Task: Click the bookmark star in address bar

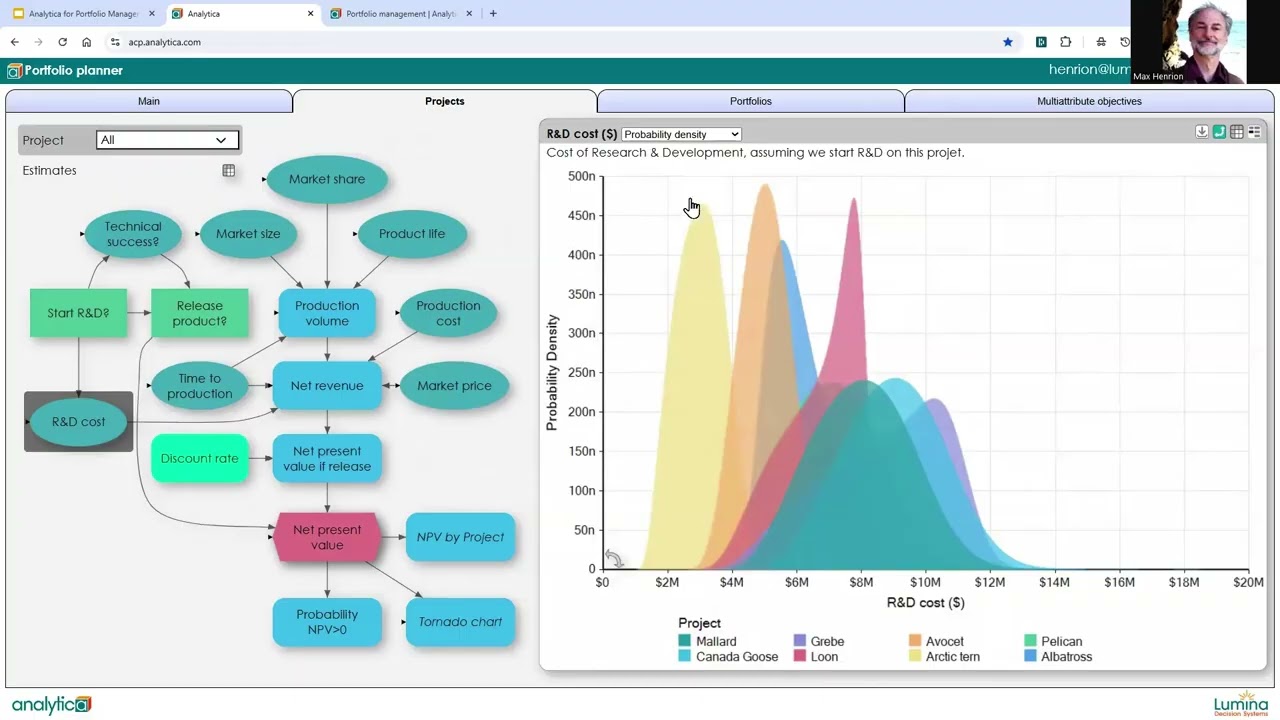Action: 1007,42
